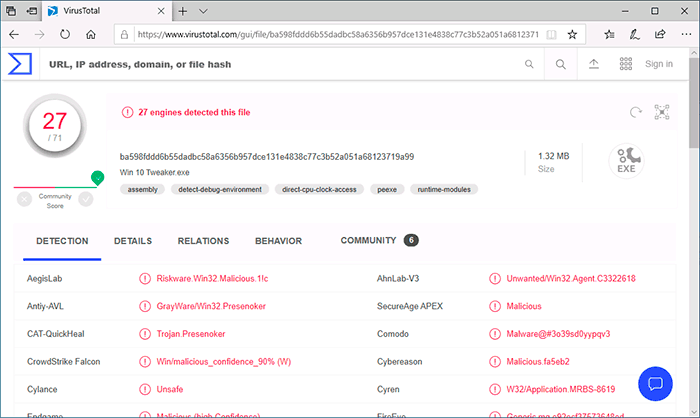
Task: Click the Sign in link
Action: coord(659,64)
